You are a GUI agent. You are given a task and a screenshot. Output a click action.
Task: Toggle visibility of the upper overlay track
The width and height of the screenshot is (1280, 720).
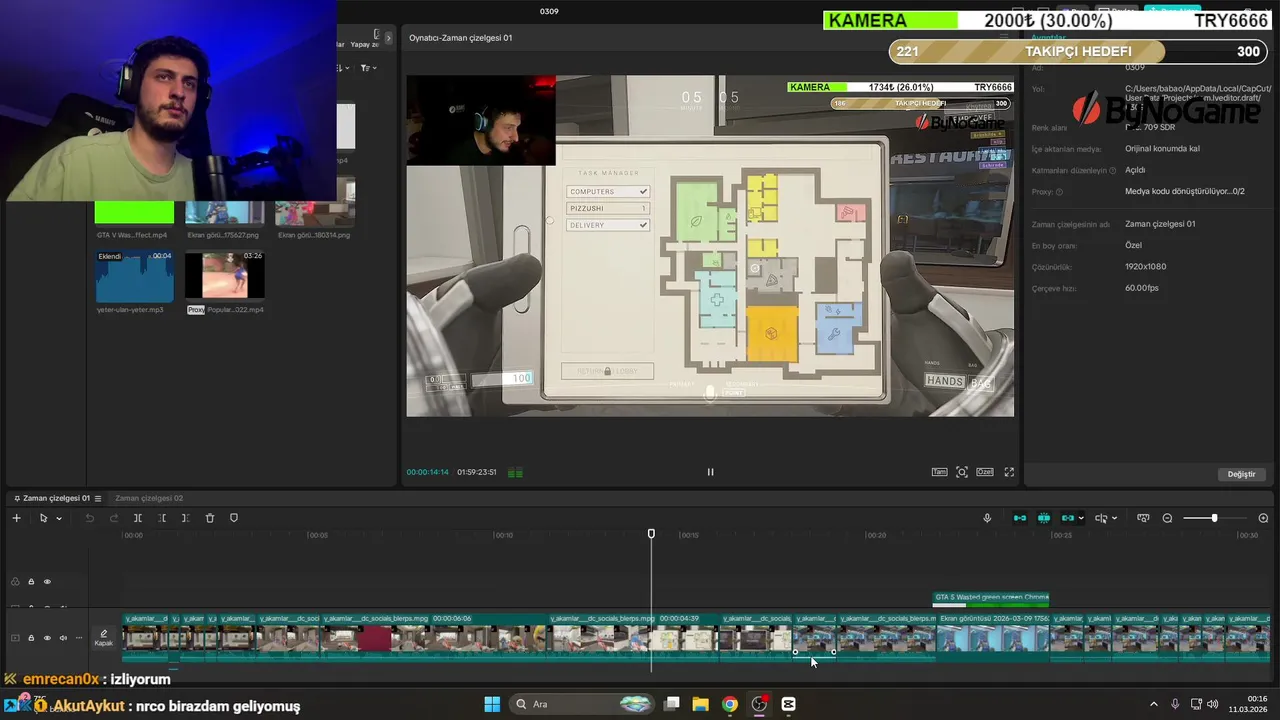pos(47,581)
